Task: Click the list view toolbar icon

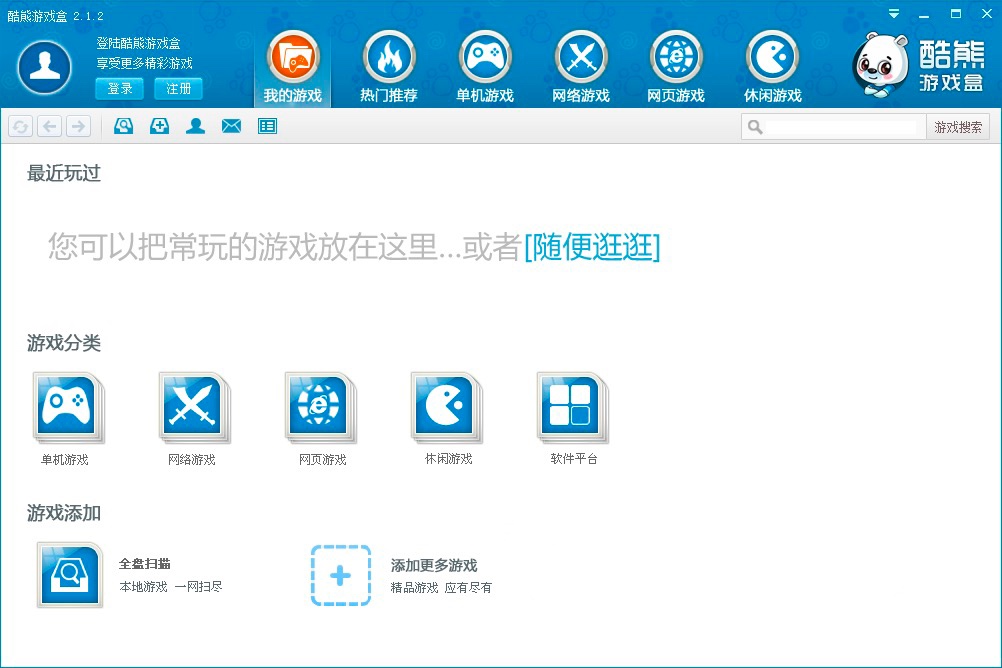Action: click(267, 126)
